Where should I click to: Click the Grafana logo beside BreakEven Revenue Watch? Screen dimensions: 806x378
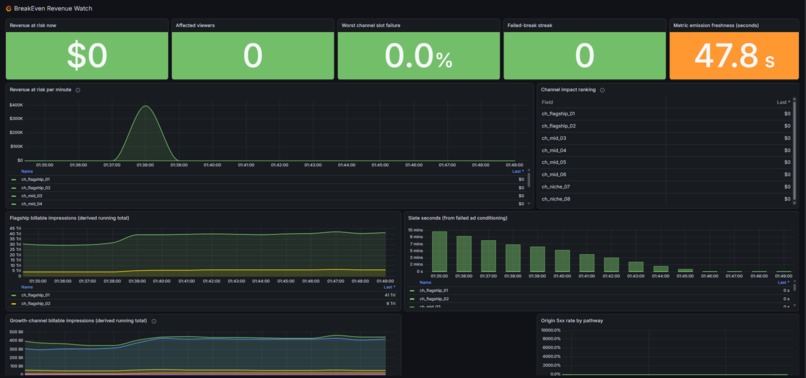[8, 9]
